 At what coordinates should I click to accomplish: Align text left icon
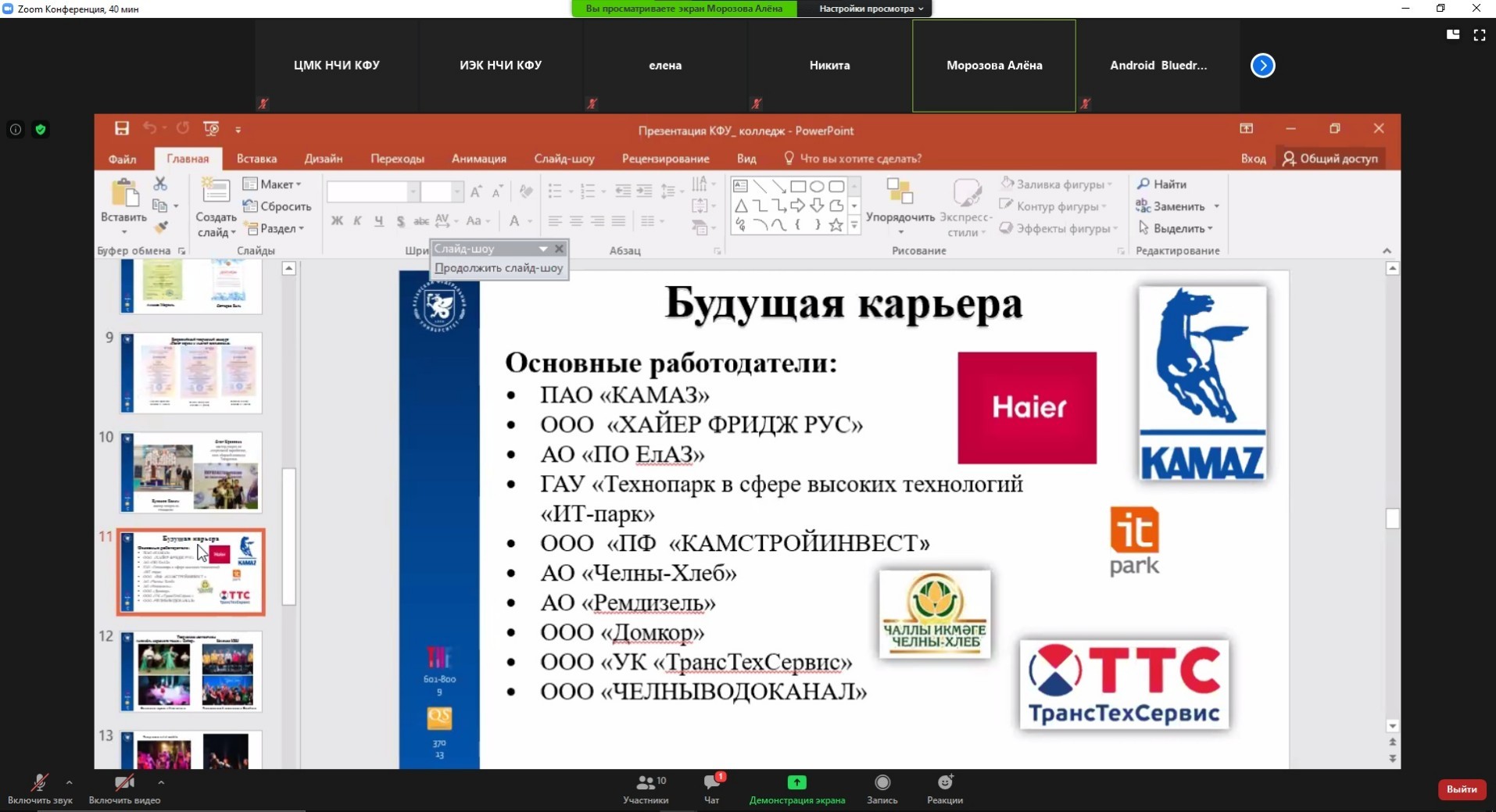coord(555,221)
